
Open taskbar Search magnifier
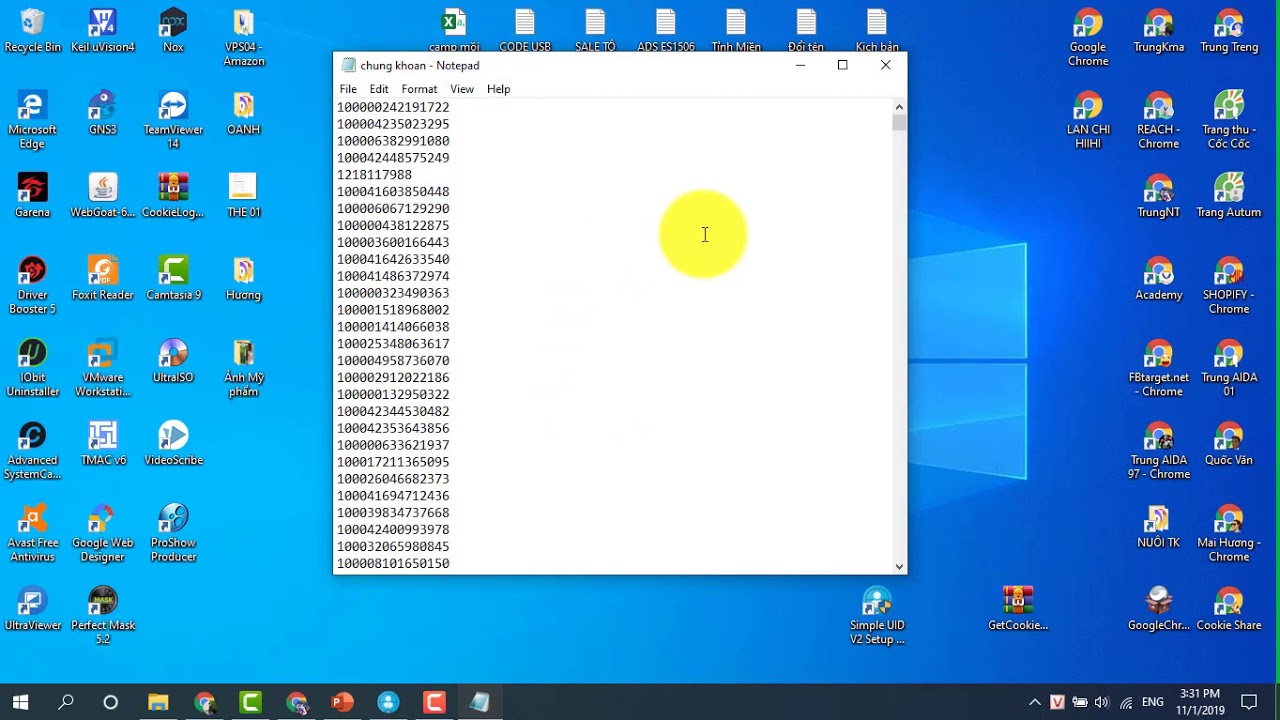66,702
